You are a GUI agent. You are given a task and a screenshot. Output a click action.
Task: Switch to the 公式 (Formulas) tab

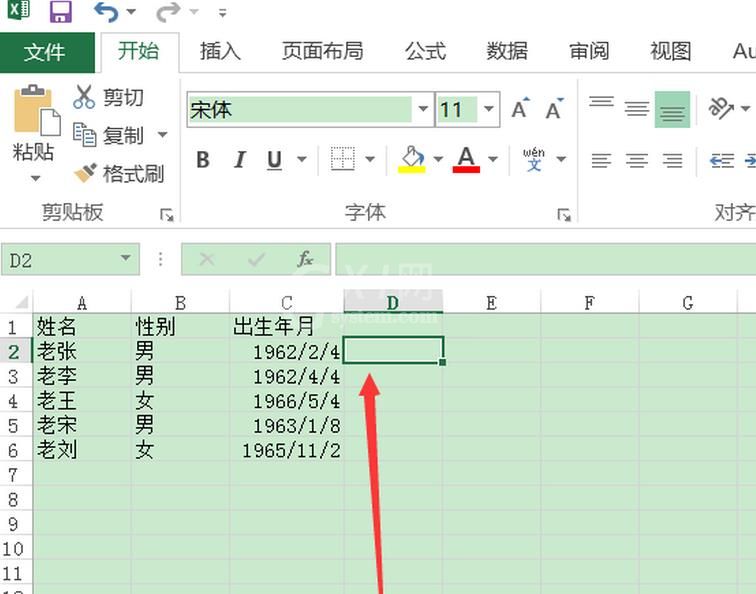pos(425,52)
